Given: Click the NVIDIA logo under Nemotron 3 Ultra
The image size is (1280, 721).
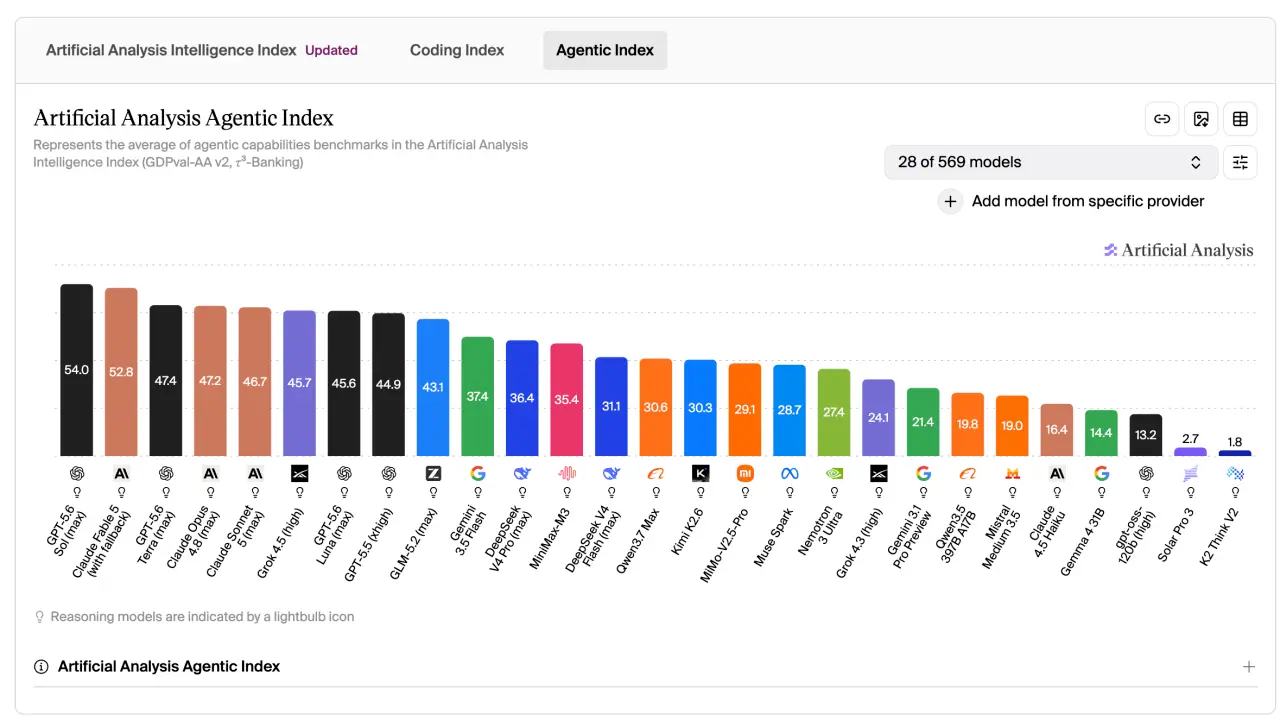Looking at the screenshot, I should click(834, 473).
